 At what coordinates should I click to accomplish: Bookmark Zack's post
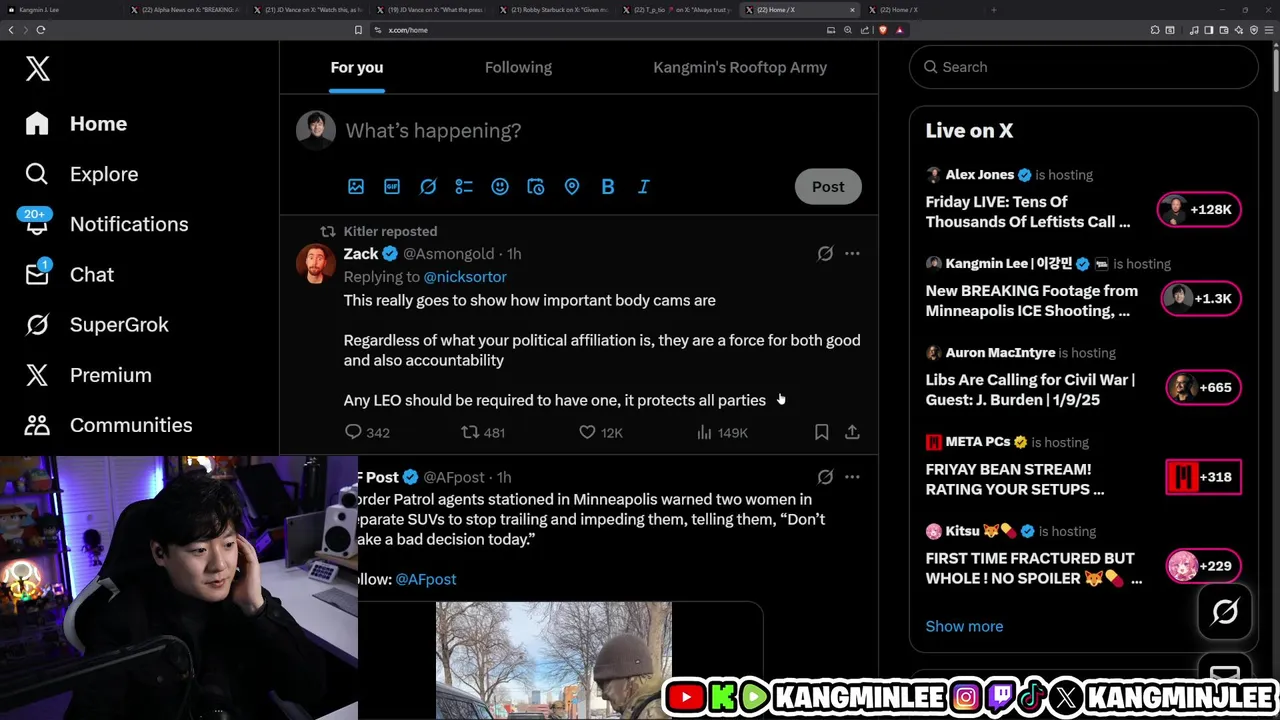tap(821, 432)
